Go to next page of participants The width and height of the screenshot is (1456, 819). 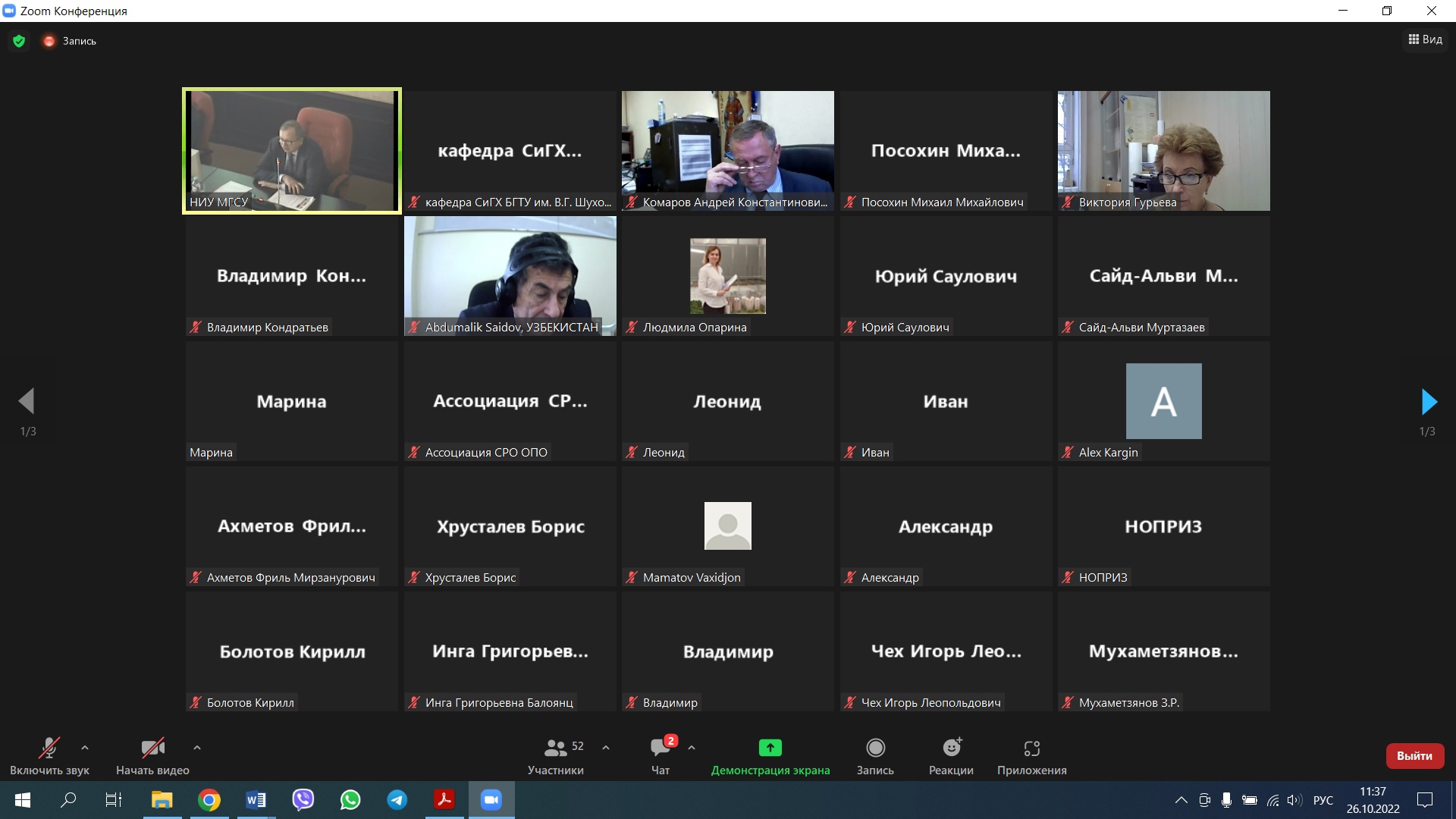coord(1429,402)
